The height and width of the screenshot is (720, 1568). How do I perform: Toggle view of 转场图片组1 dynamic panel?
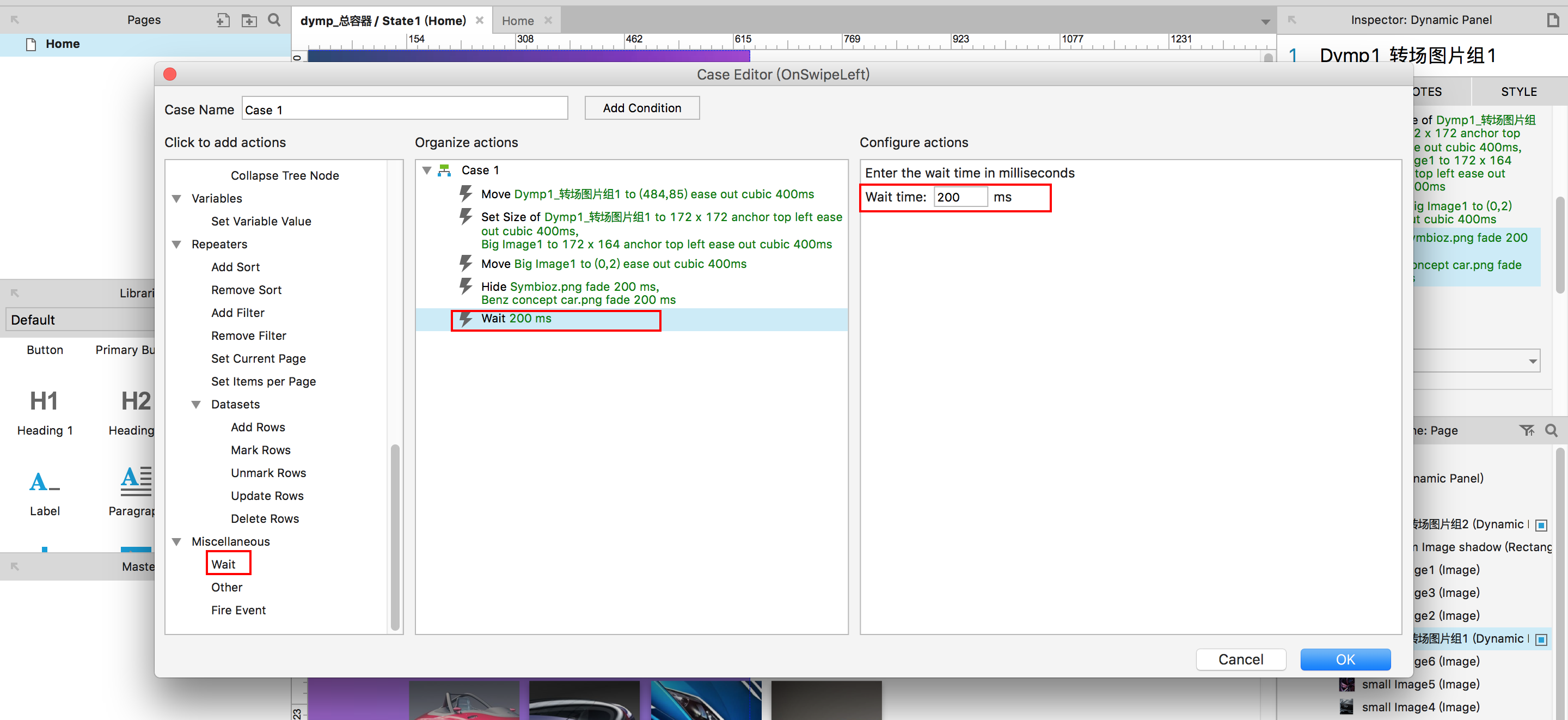click(x=1541, y=639)
